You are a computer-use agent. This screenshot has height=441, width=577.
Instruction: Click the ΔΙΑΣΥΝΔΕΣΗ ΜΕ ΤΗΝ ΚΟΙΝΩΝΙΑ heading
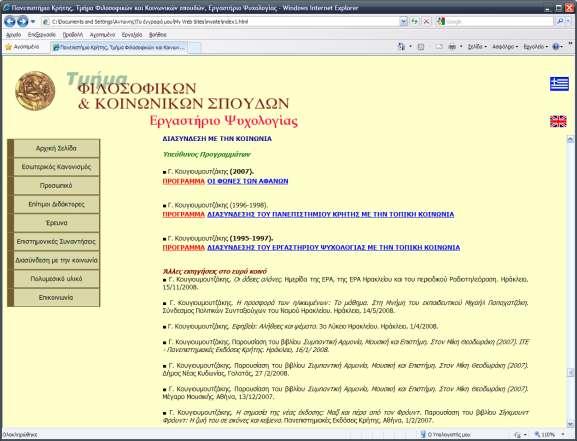(217, 139)
